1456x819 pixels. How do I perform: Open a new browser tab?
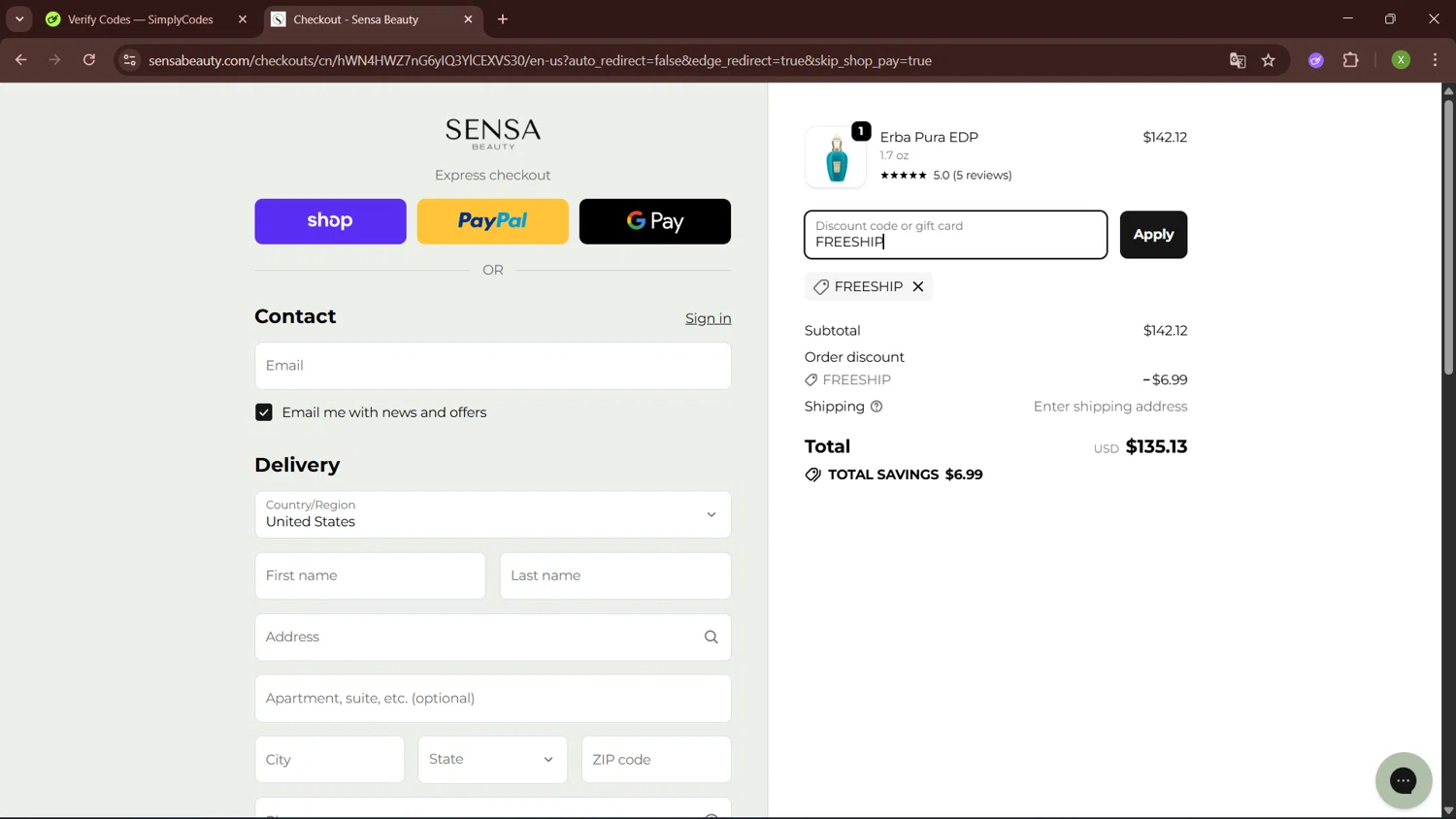[503, 19]
